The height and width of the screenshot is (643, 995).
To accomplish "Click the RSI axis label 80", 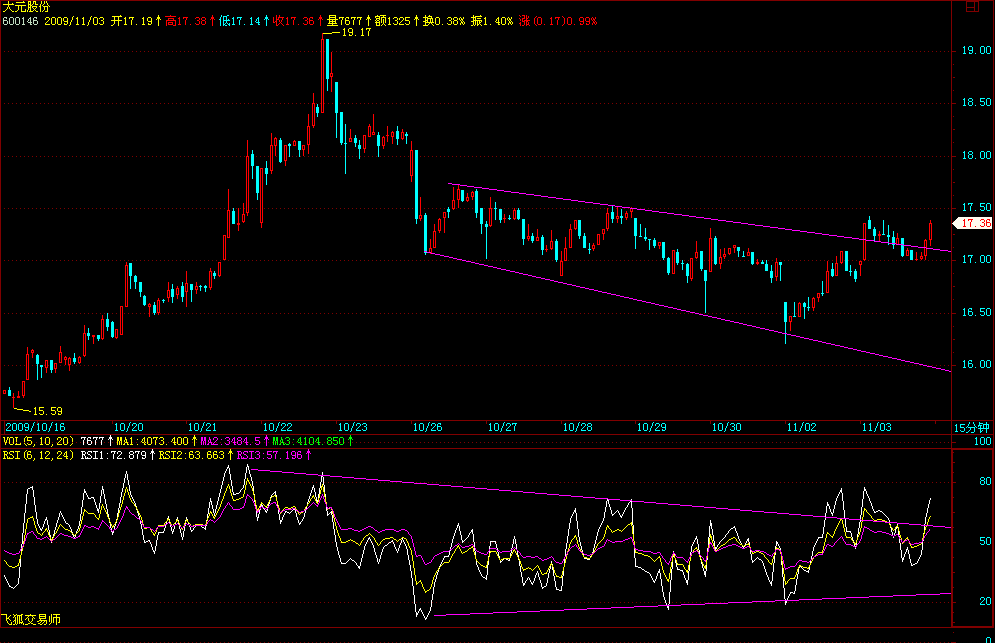I will click(985, 482).
